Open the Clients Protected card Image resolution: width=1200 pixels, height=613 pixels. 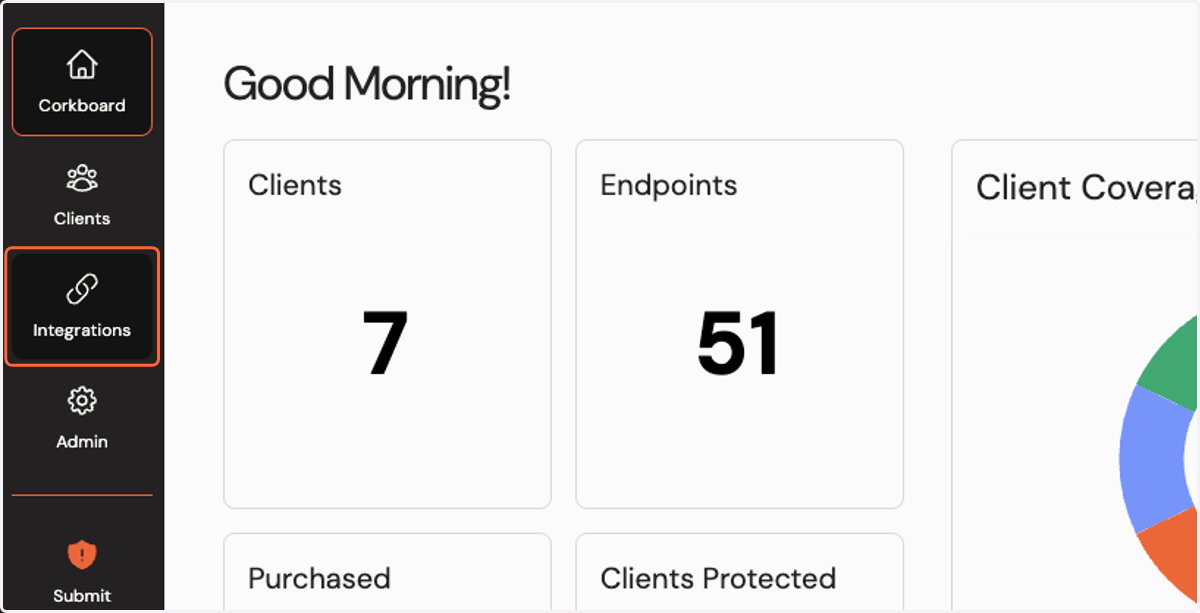[x=739, y=572]
